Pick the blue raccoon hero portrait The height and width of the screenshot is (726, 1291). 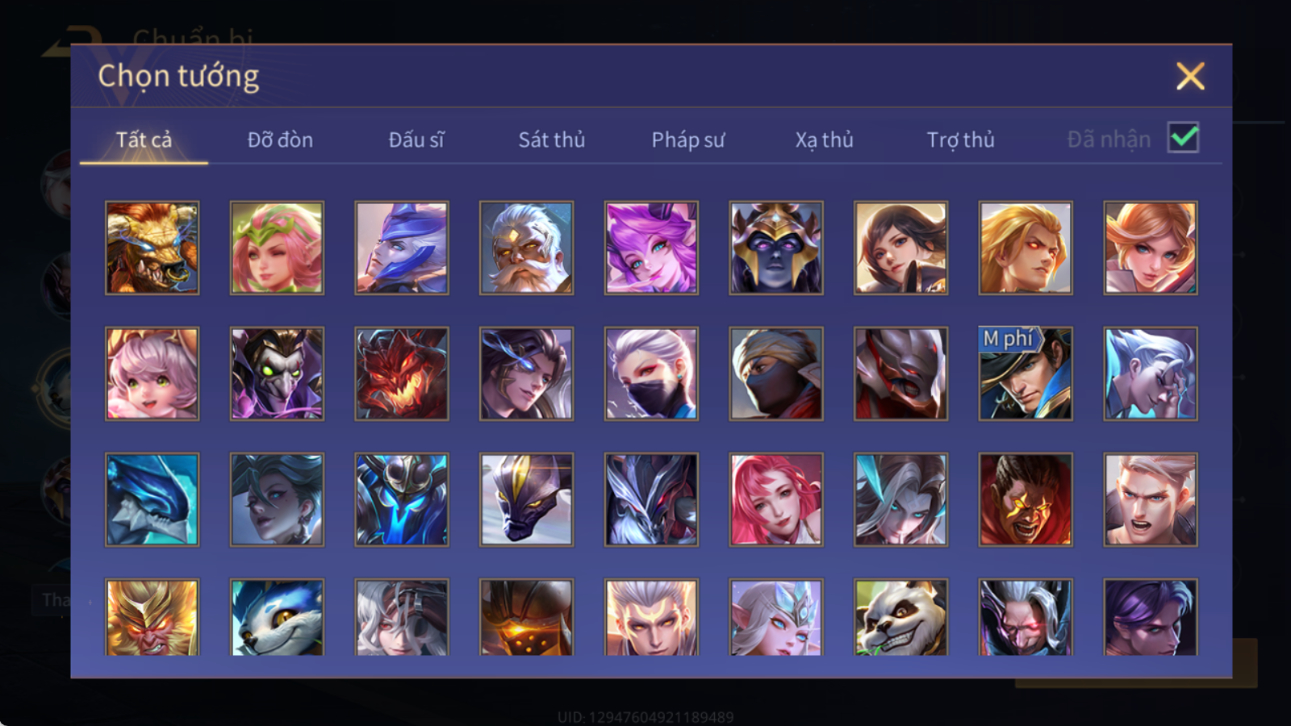[277, 617]
